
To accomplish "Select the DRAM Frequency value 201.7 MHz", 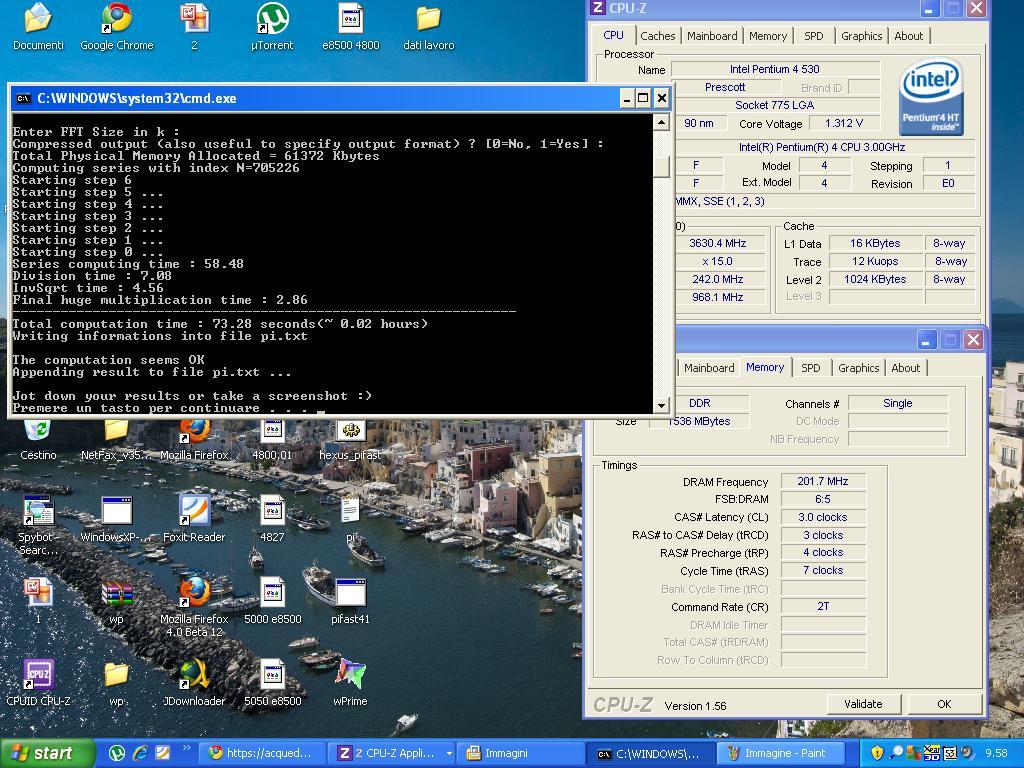I will pos(823,481).
